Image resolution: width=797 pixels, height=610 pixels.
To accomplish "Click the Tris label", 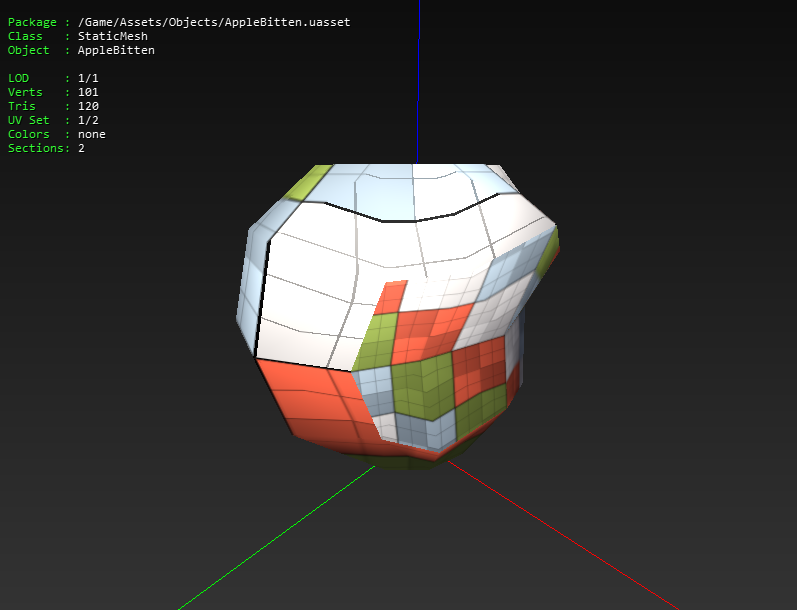I will pyautogui.click(x=21, y=106).
